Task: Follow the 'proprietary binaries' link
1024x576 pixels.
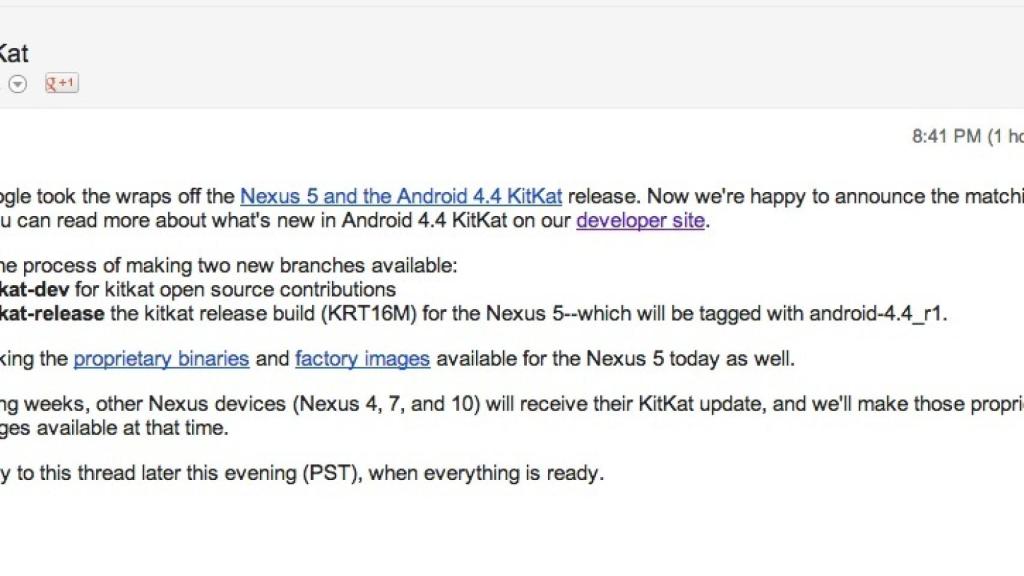Action: [161, 358]
